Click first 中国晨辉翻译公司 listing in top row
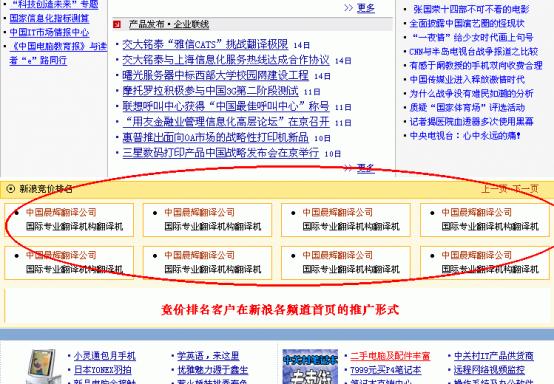Screen dimensions: 554x384 61,212
